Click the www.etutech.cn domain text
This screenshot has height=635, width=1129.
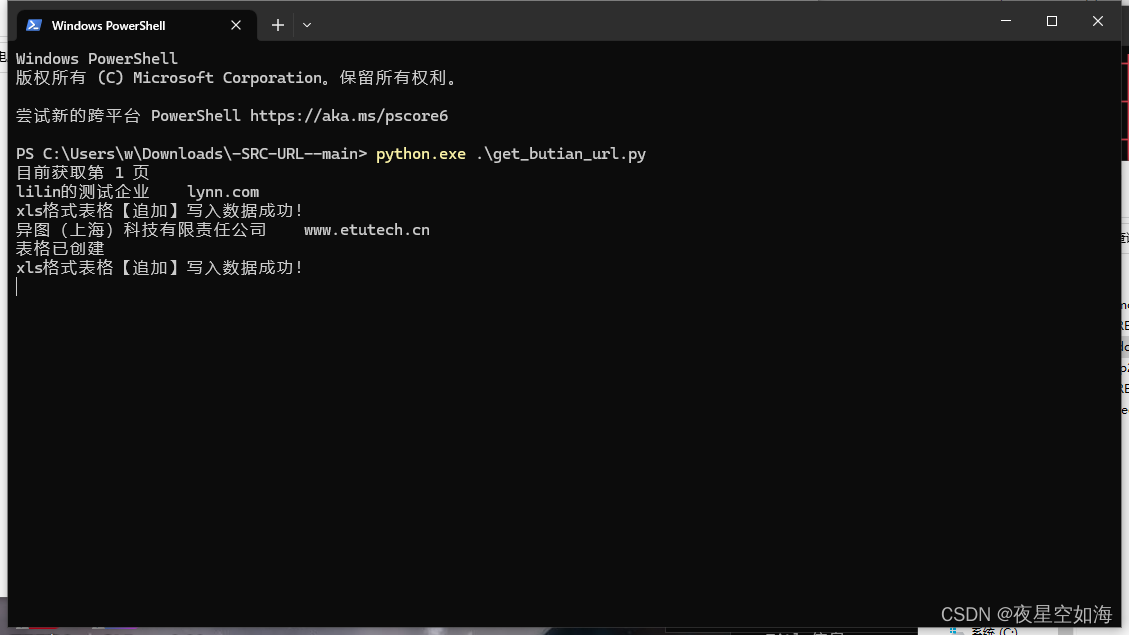tap(366, 230)
